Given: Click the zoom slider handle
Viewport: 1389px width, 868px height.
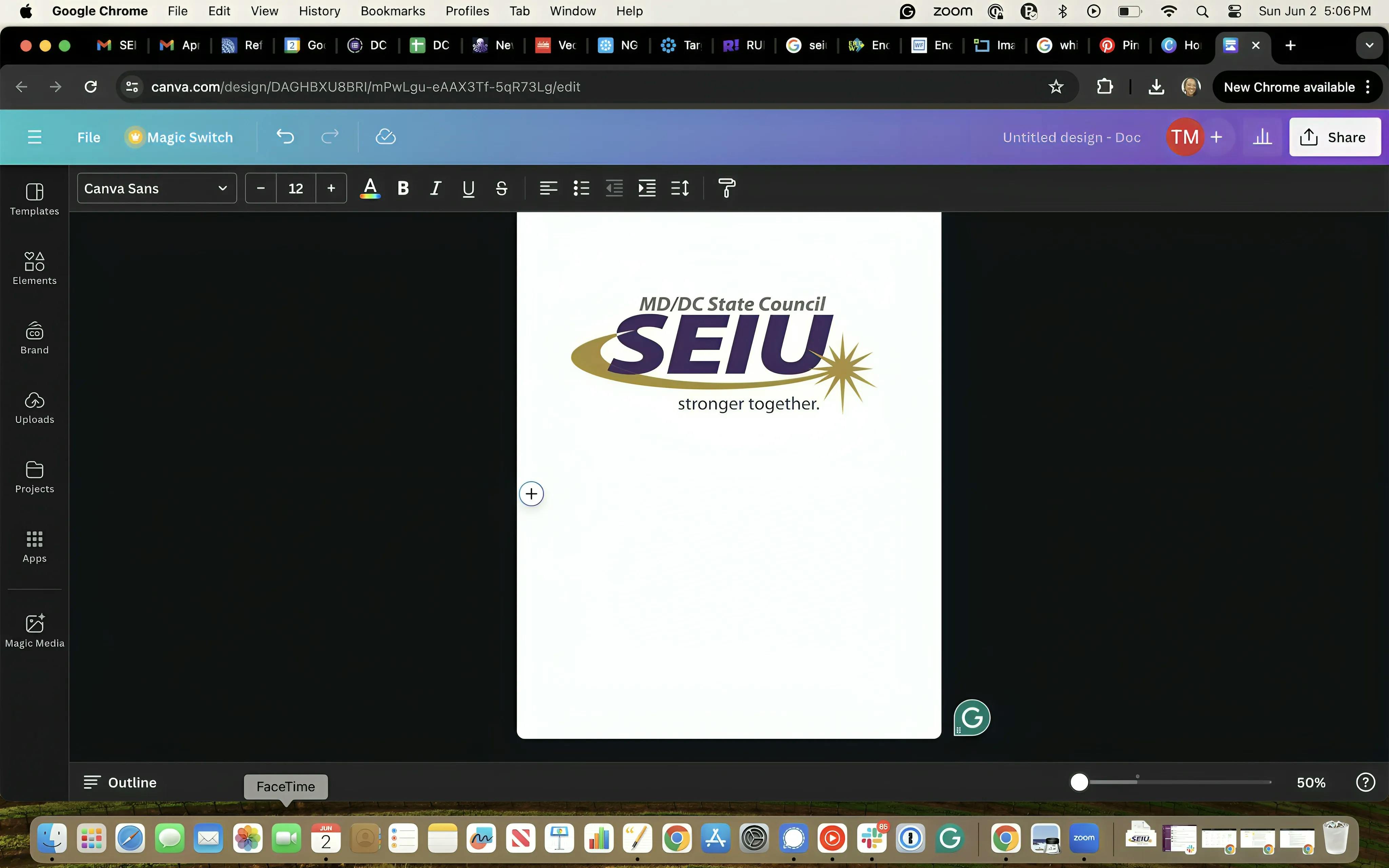Looking at the screenshot, I should (x=1079, y=782).
